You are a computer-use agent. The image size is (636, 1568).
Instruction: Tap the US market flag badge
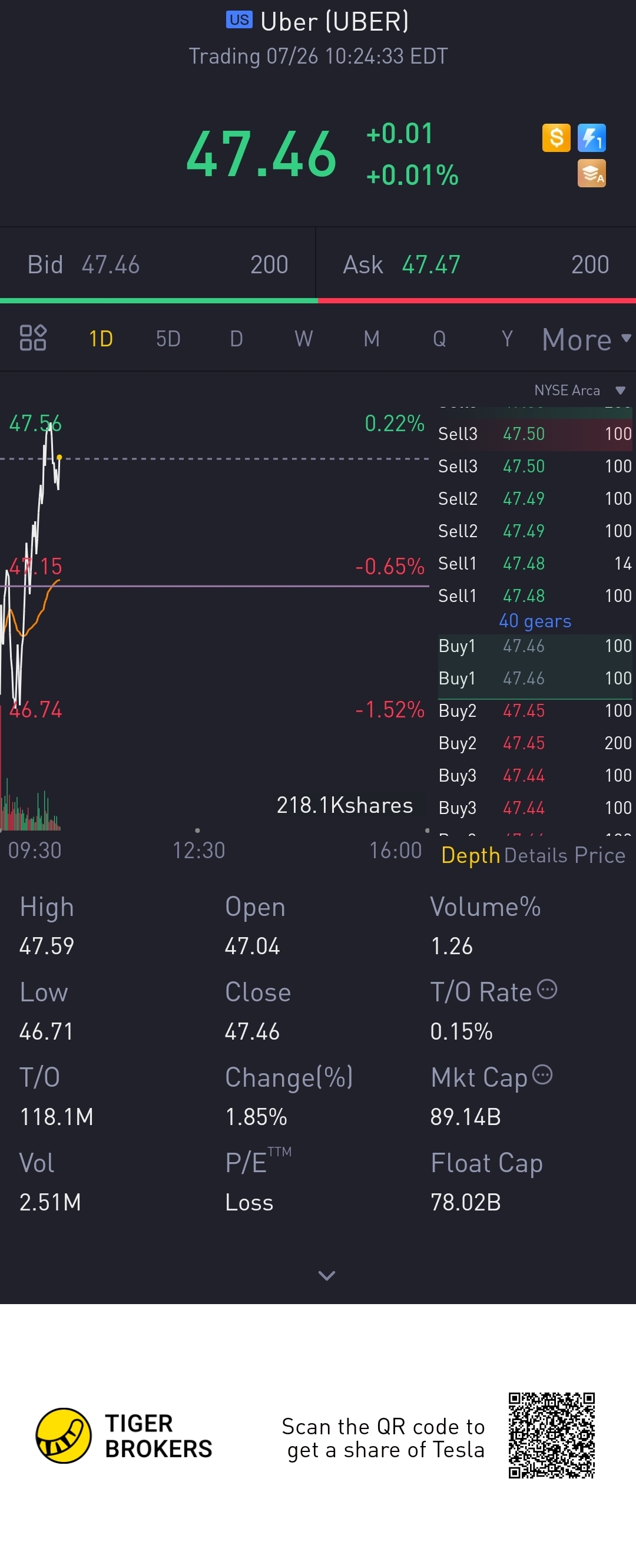pos(239,20)
